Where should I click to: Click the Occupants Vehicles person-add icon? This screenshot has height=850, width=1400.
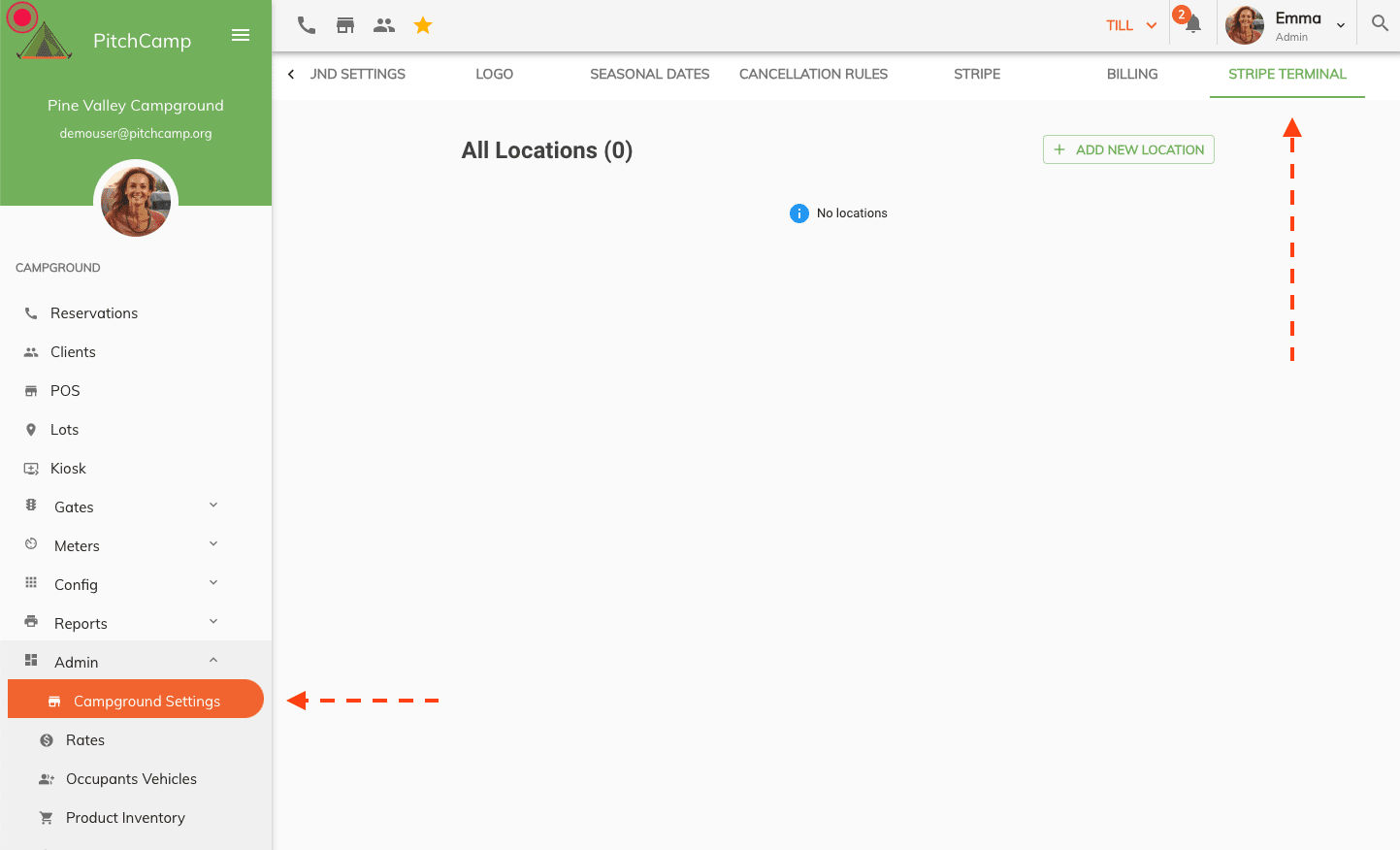click(x=47, y=779)
